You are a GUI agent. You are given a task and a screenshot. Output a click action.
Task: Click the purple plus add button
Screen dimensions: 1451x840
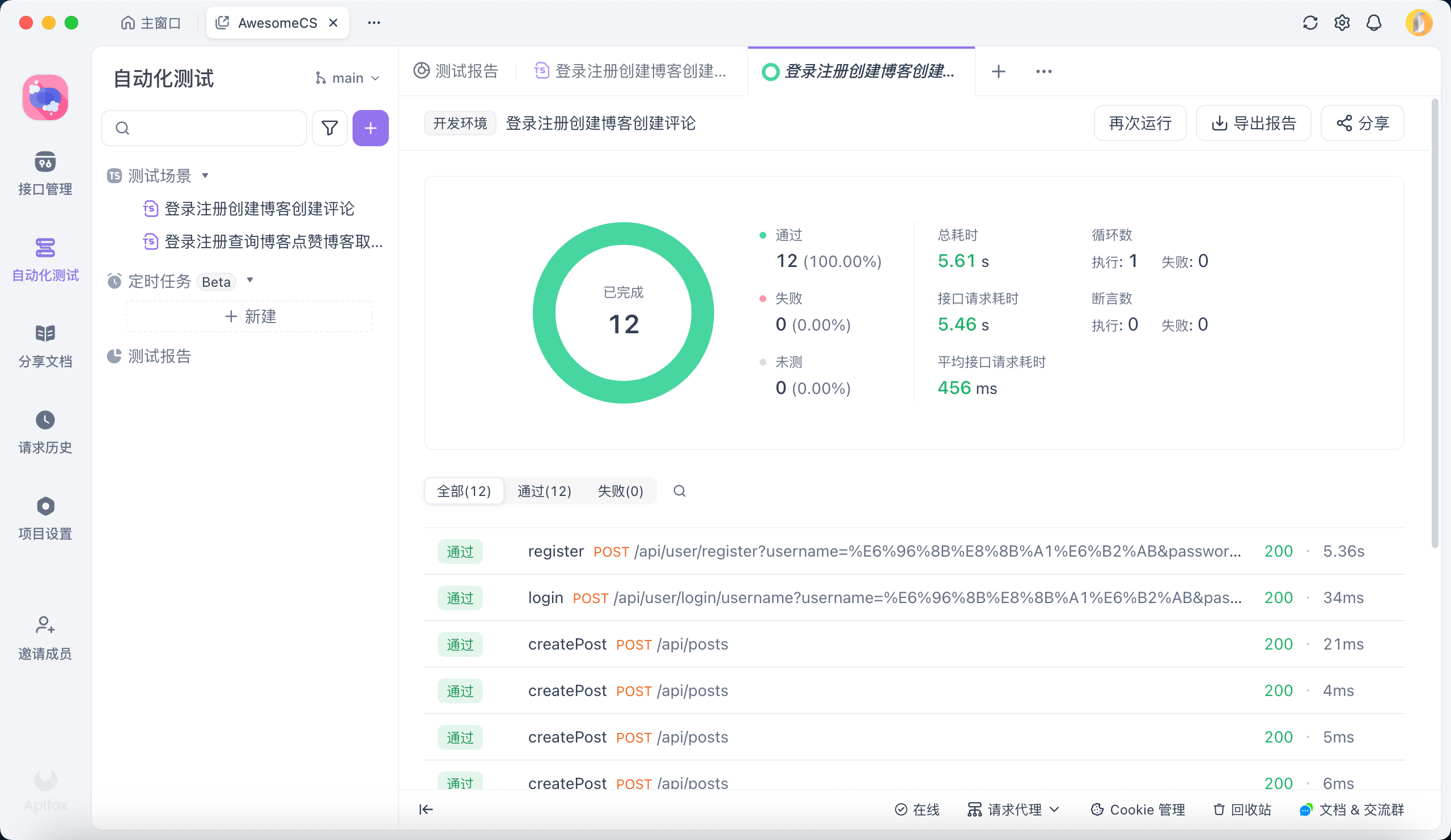coord(370,128)
